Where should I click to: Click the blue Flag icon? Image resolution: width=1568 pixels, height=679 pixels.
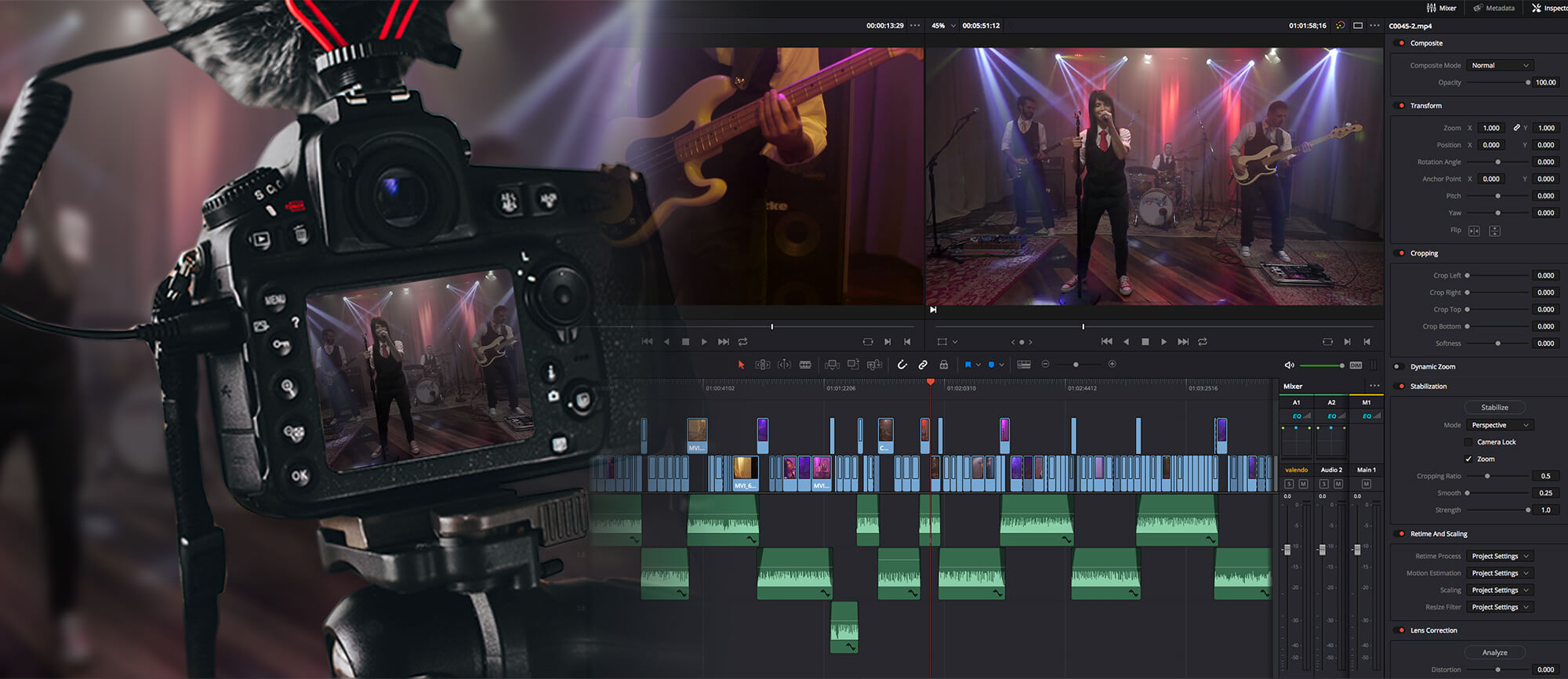pos(967,365)
